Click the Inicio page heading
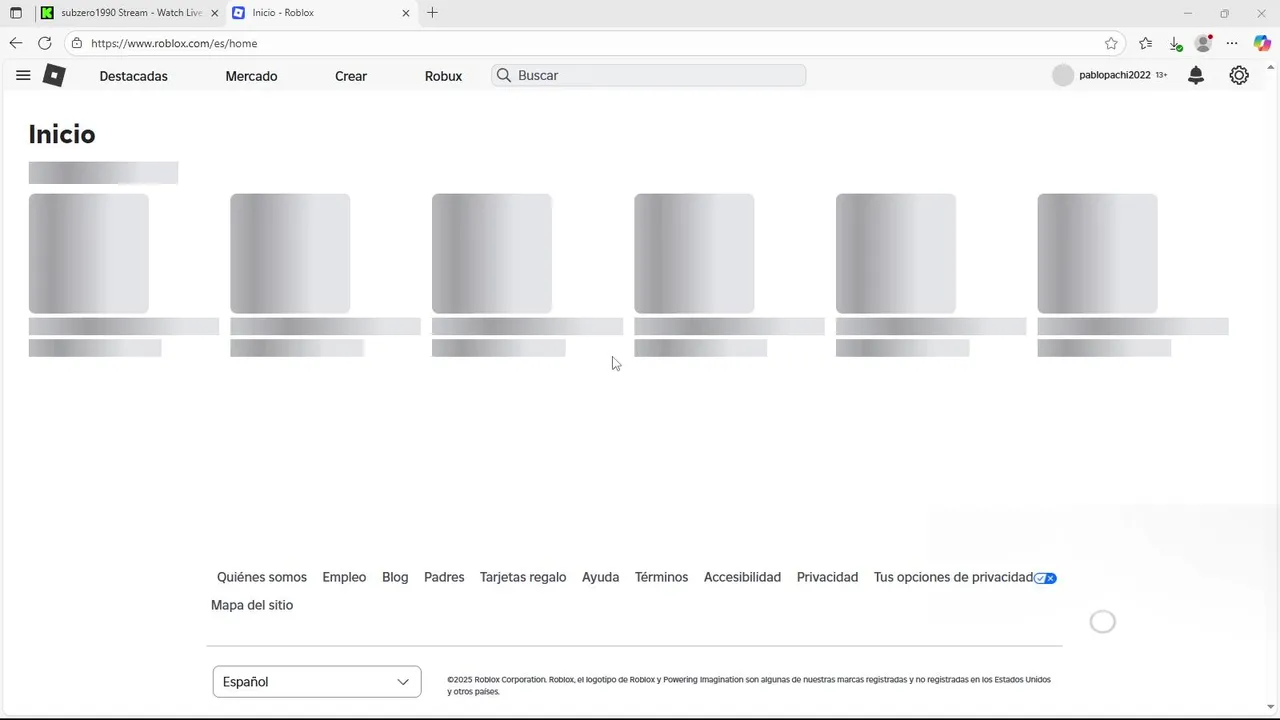 pos(62,134)
